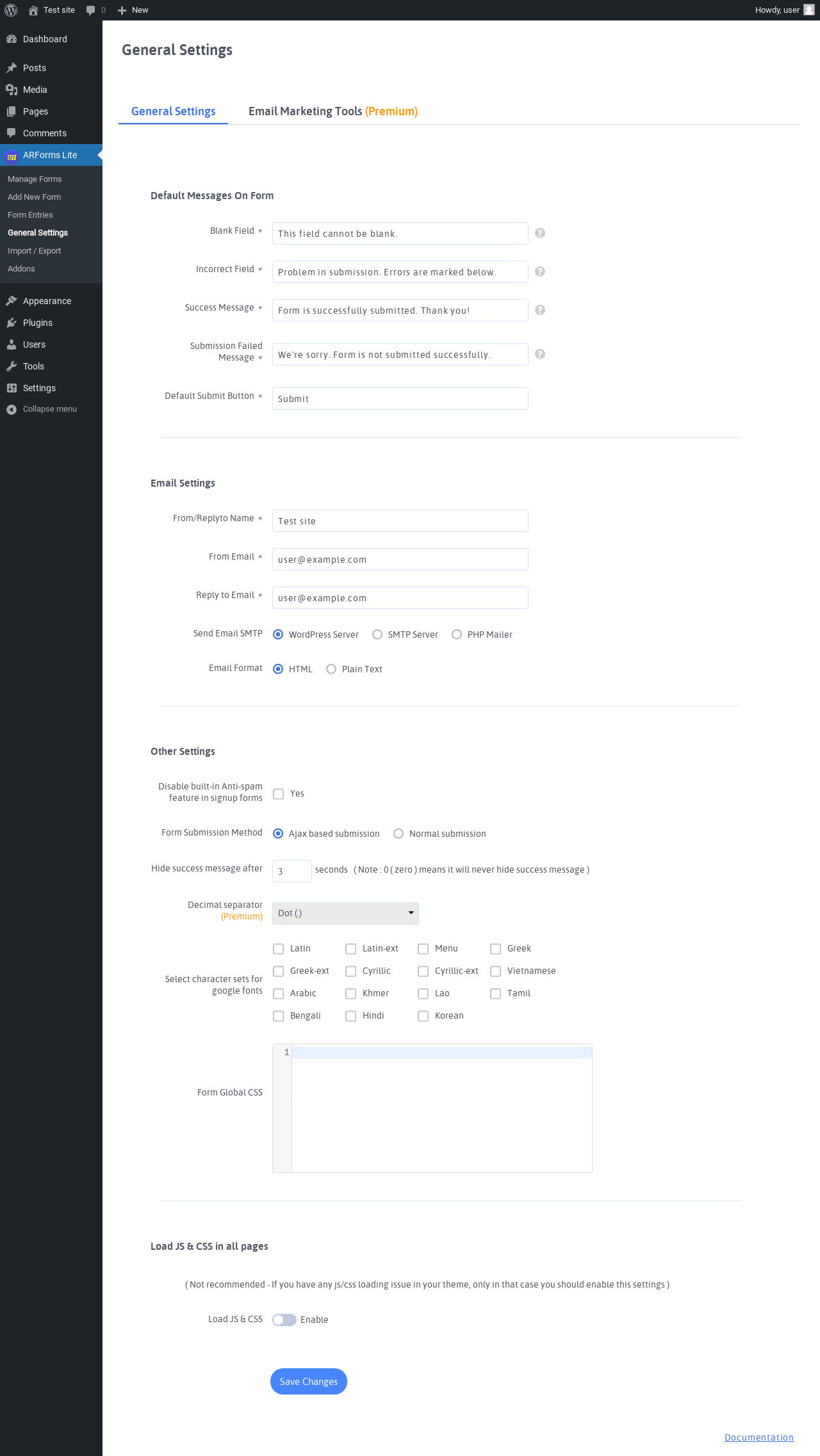Click the Pages icon in sidebar
Viewport: 820px width, 1456px height.
pos(12,111)
